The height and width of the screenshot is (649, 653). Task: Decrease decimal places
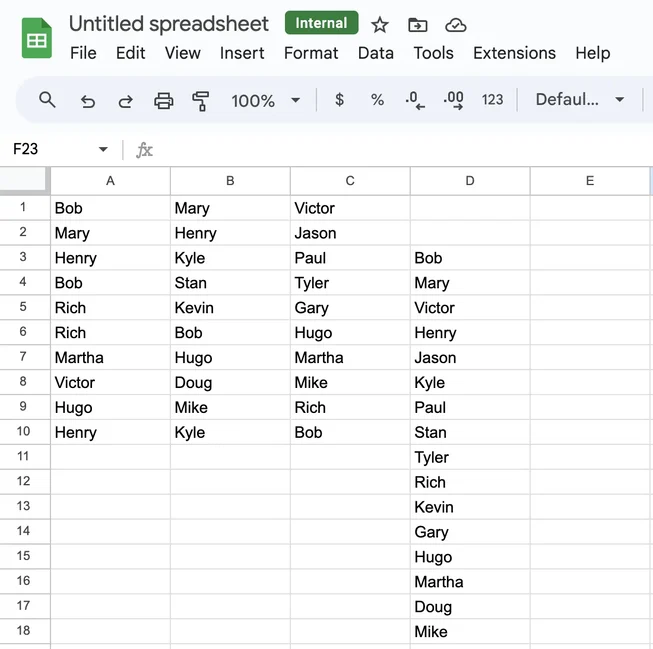(415, 100)
